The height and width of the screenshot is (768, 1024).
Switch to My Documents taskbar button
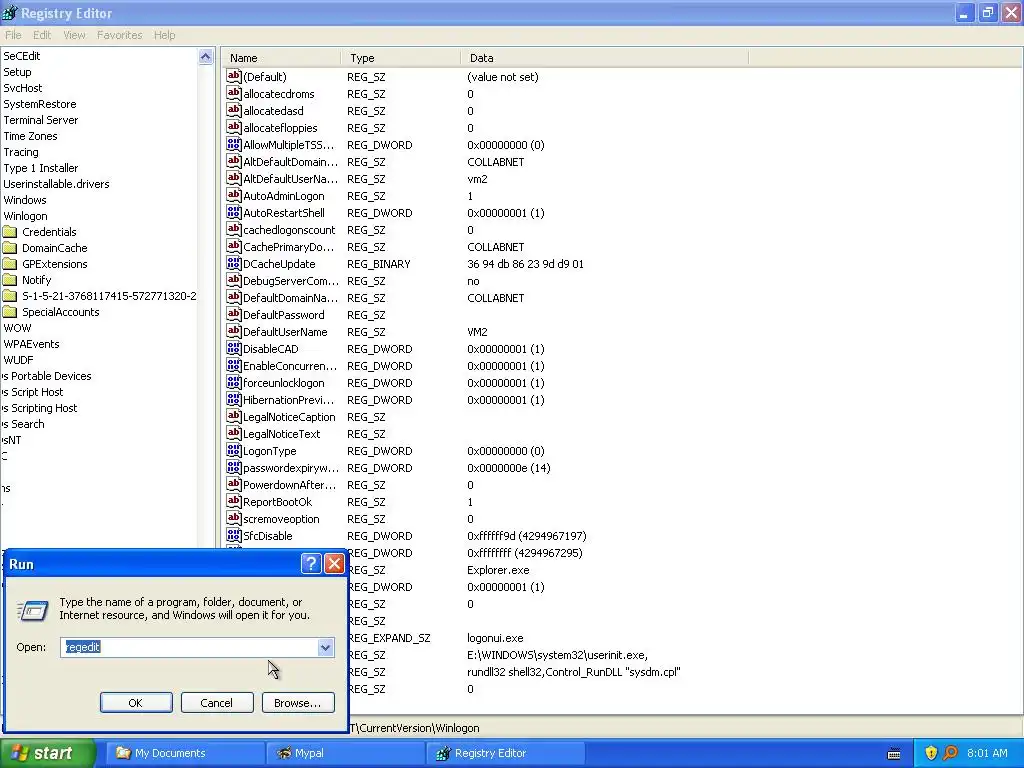[x=185, y=753]
